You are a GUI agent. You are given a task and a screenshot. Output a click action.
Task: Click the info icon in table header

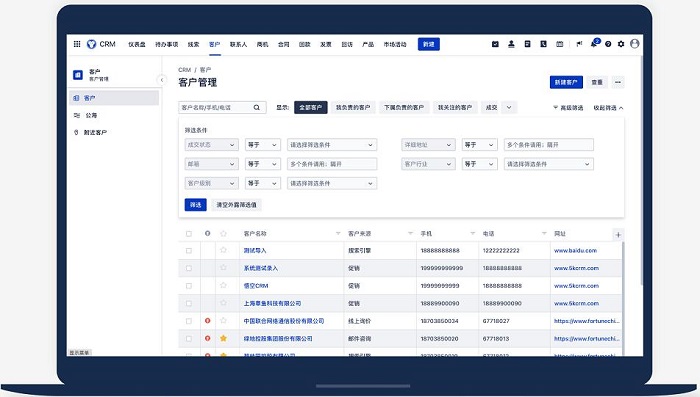click(208, 233)
